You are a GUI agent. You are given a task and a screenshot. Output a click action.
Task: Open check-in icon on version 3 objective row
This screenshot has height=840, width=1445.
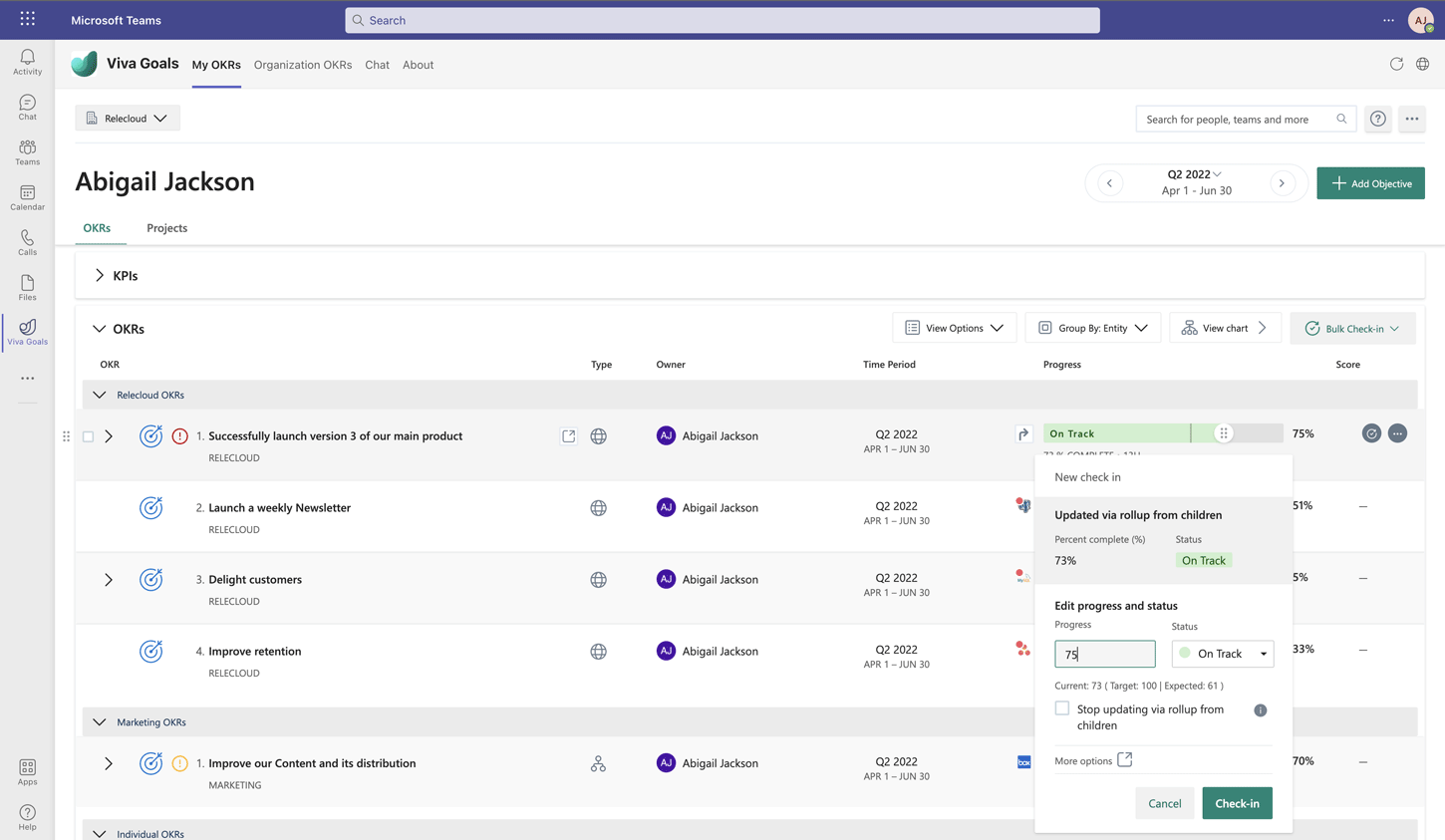point(1371,433)
